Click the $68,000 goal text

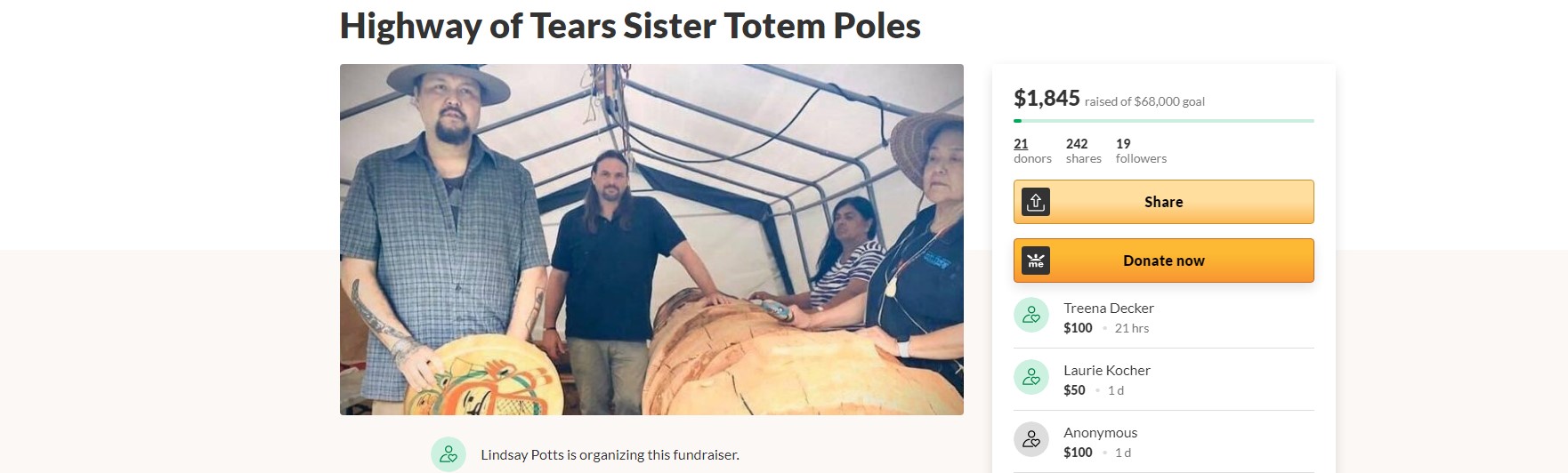(1169, 101)
